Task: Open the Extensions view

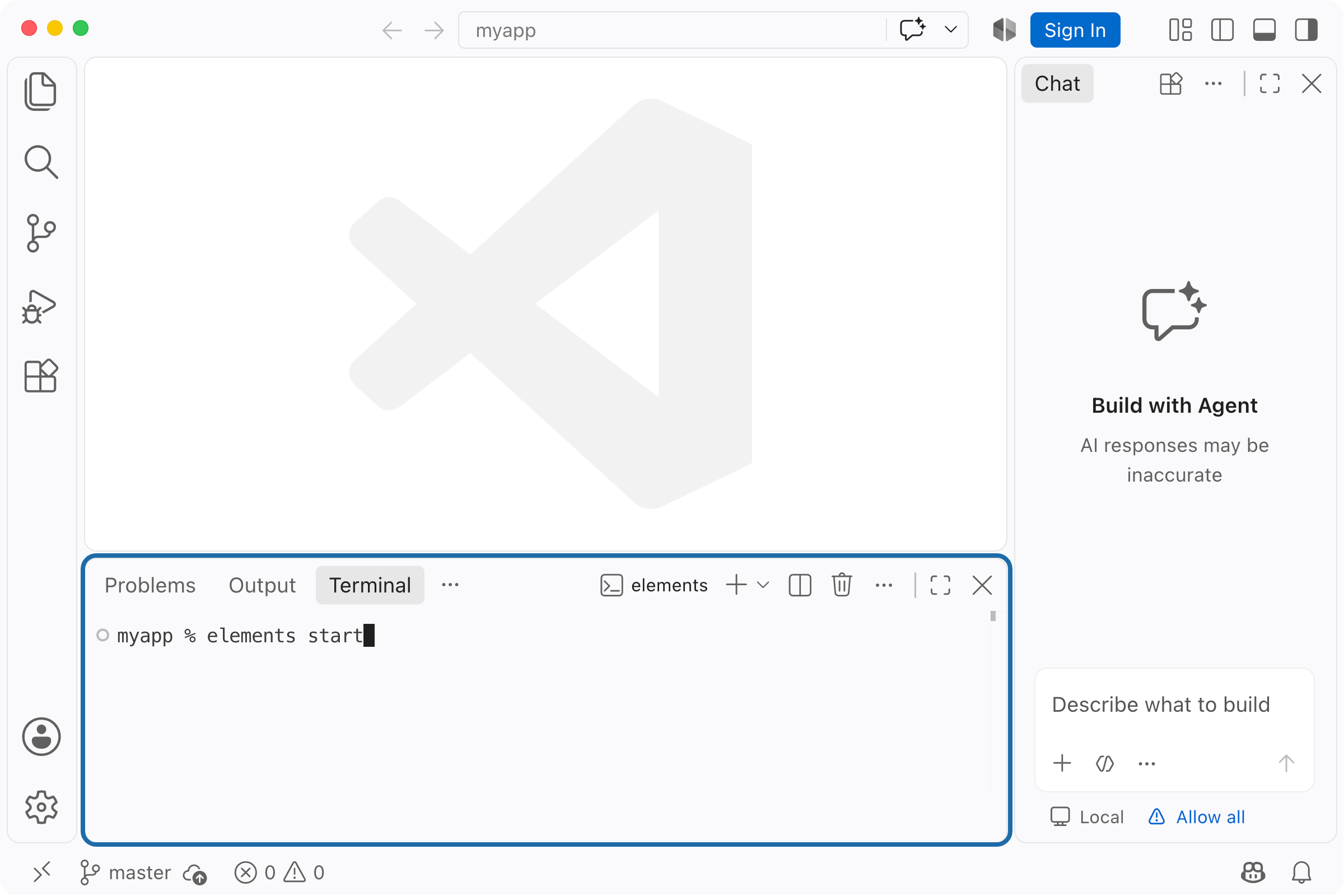Action: pyautogui.click(x=41, y=375)
